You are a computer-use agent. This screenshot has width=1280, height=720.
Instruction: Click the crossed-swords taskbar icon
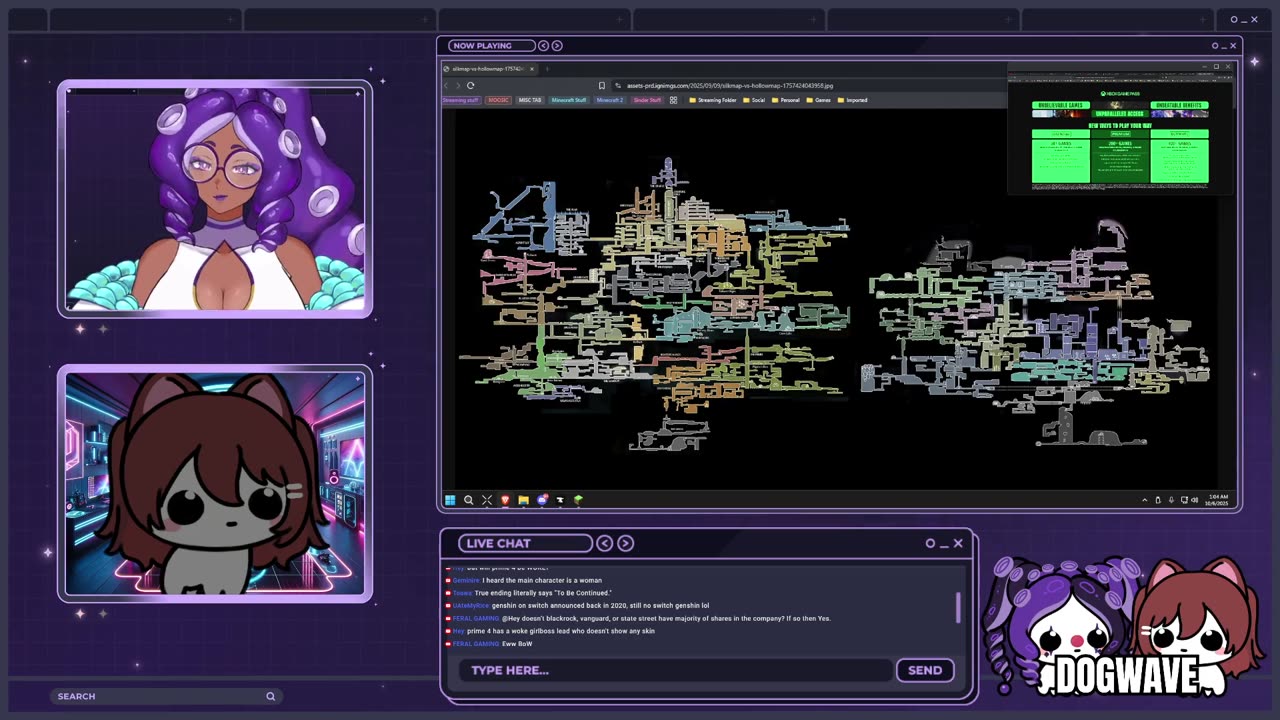pyautogui.click(x=487, y=500)
